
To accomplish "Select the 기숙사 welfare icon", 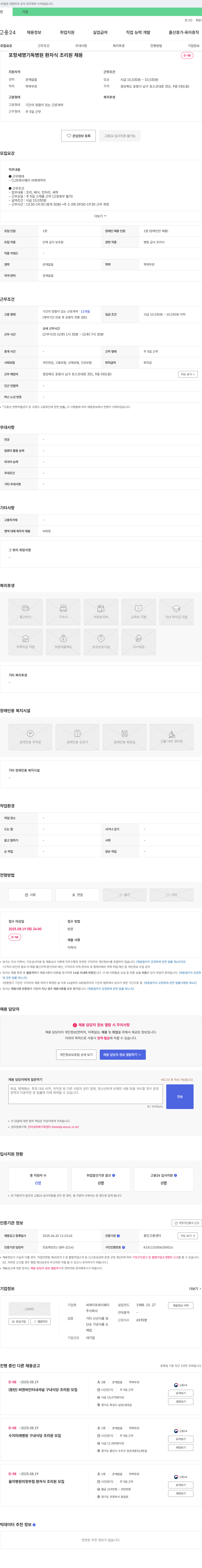I will pos(63,612).
